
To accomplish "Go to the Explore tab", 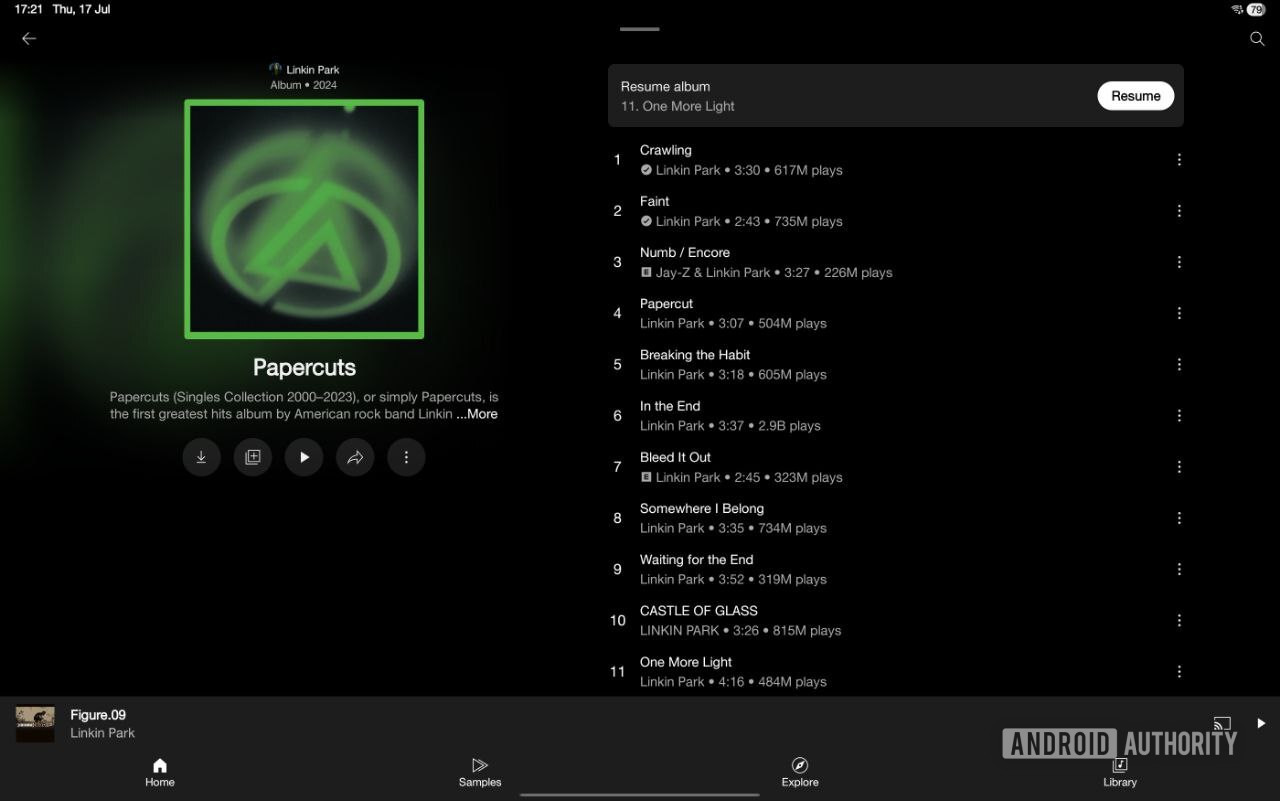I will 800,772.
